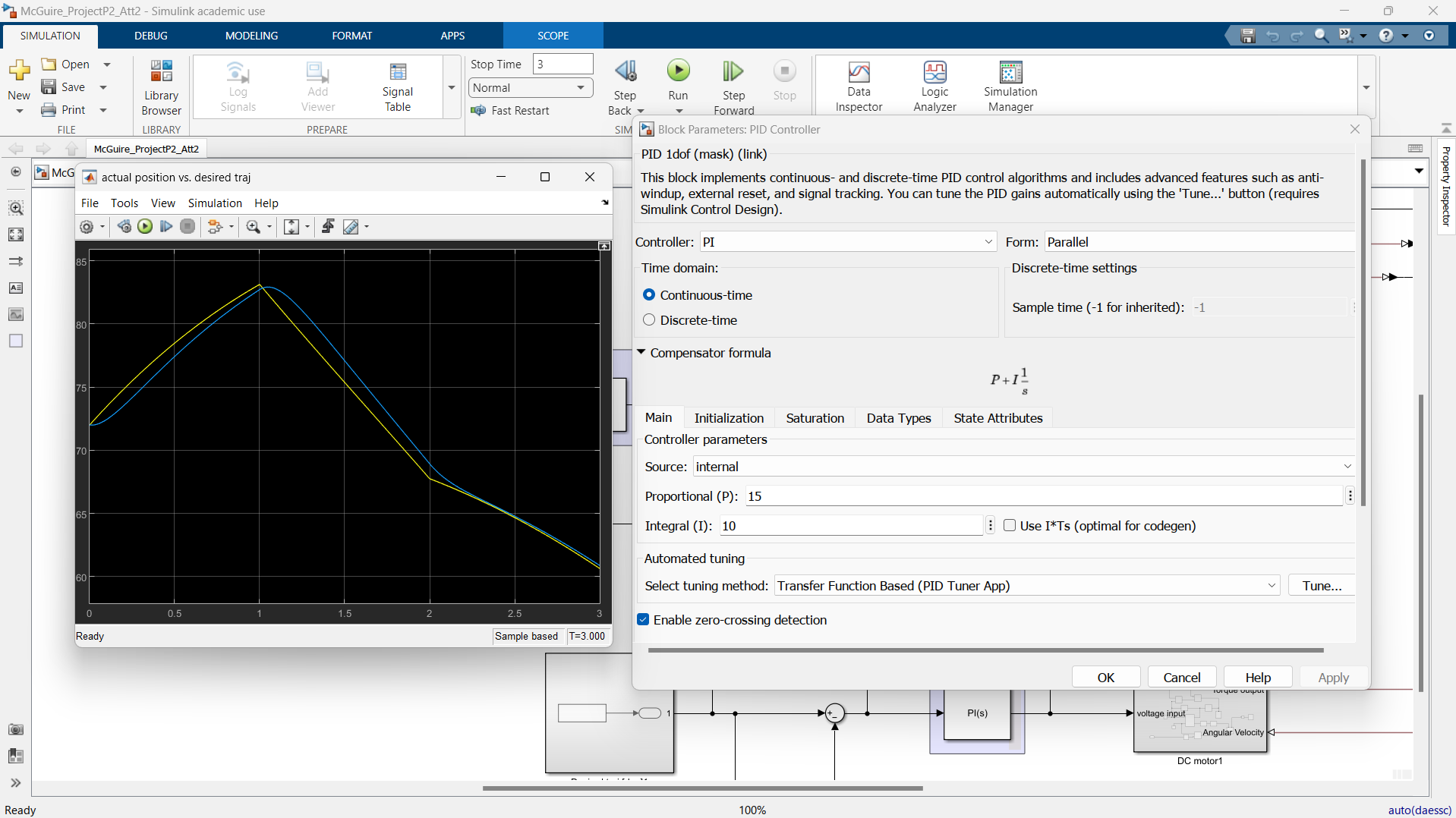Expand the ribbon gallery arrow right of Simulation Manager
1456x818 pixels.
click(1366, 87)
